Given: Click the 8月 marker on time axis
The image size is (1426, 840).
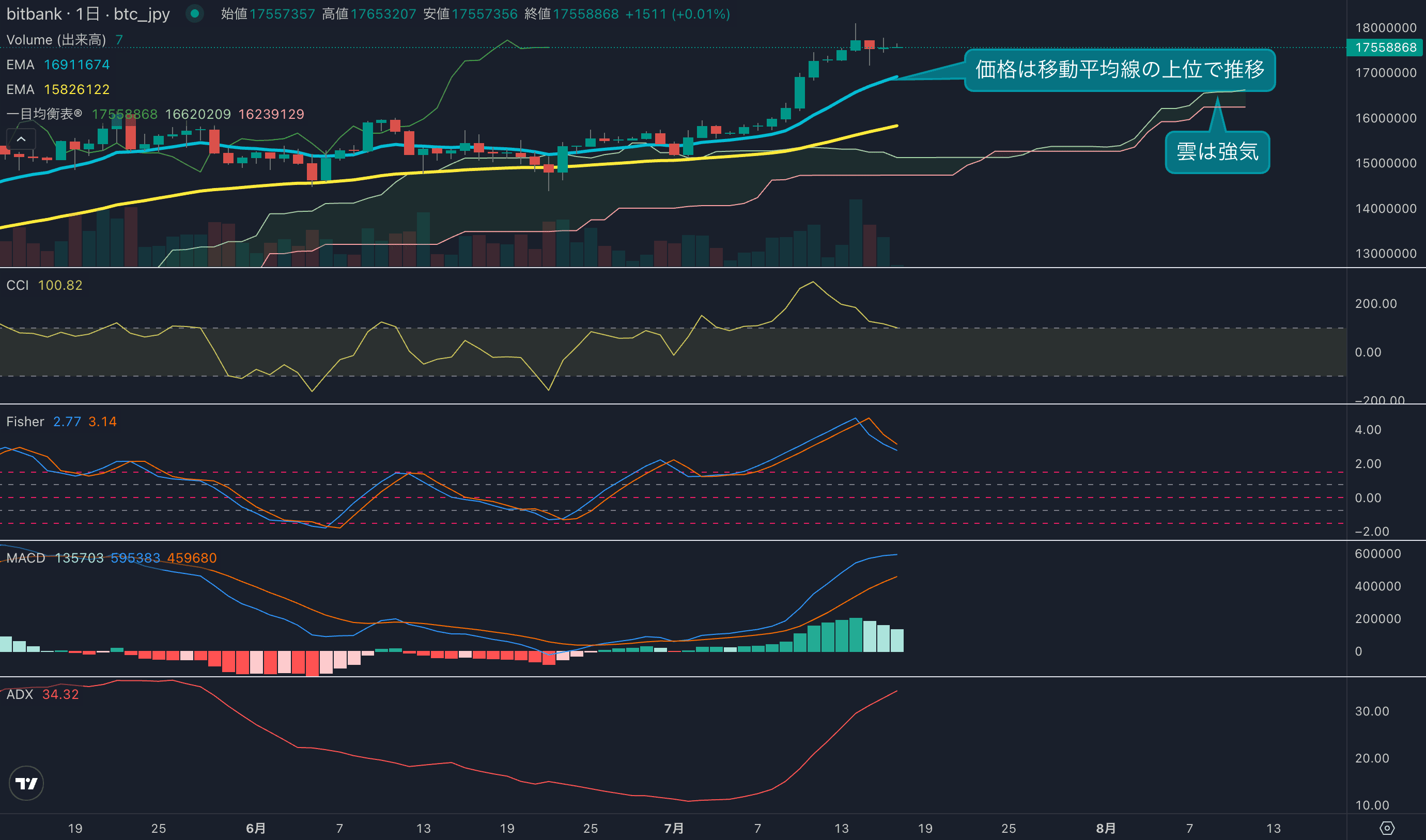Looking at the screenshot, I should [1106, 828].
